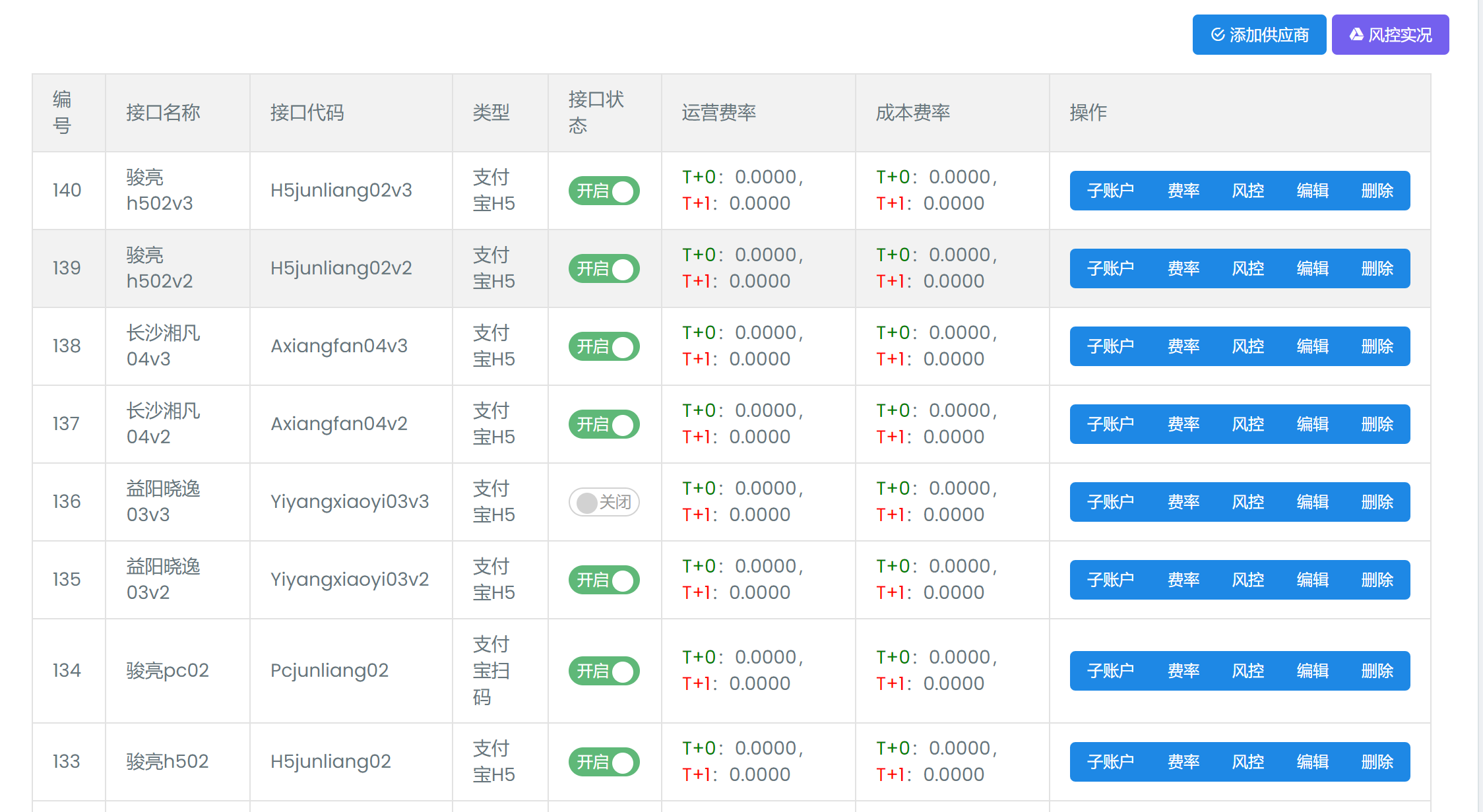This screenshot has width=1483, height=812.
Task: Click the 添加供应商 button
Action: click(1259, 35)
